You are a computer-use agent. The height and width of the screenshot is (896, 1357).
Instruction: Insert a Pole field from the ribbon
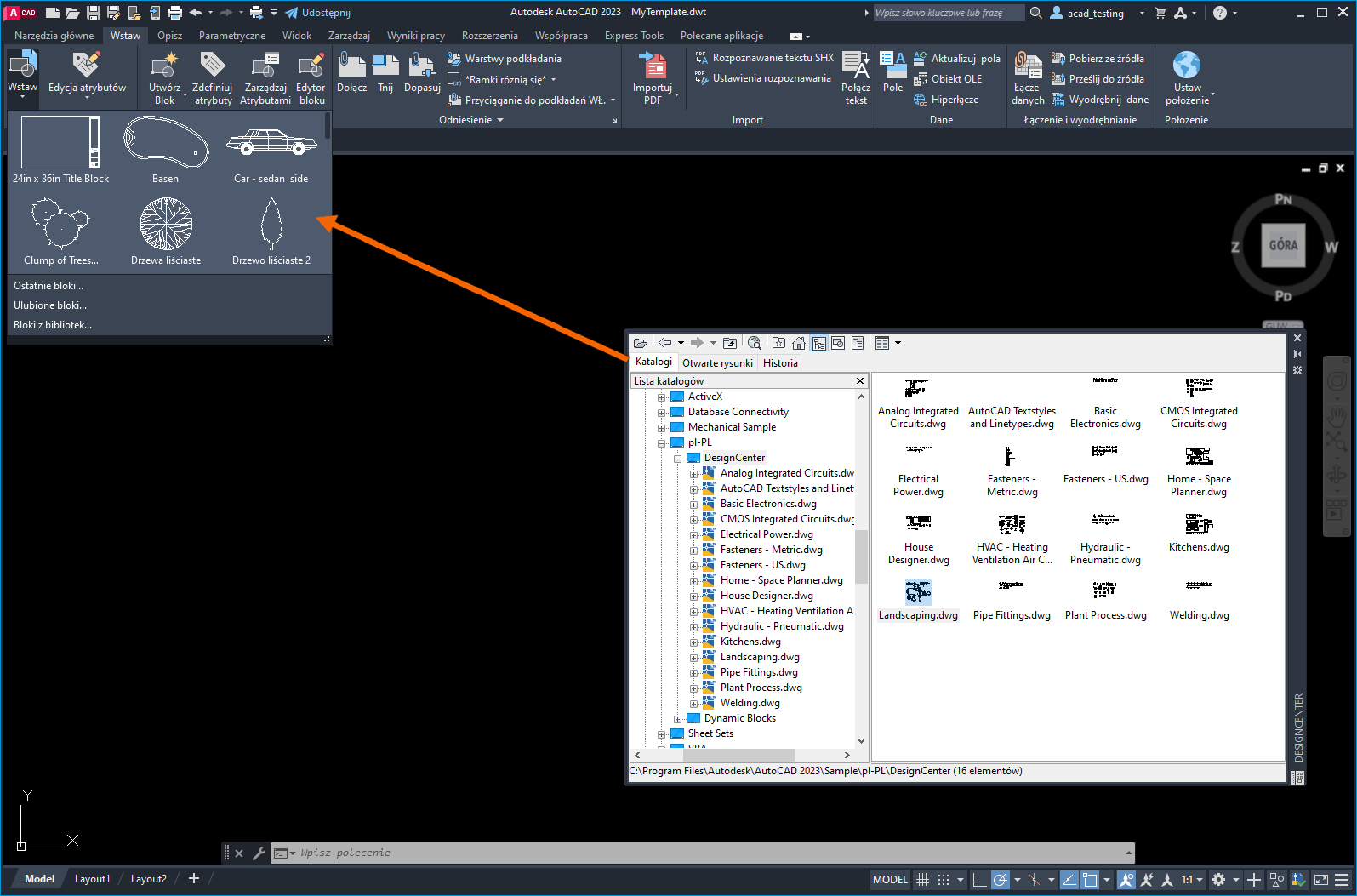tap(892, 73)
